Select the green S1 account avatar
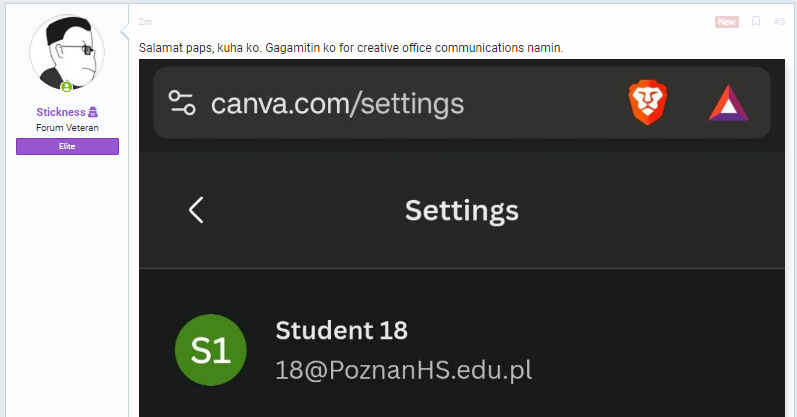The height and width of the screenshot is (417, 797). click(x=210, y=350)
